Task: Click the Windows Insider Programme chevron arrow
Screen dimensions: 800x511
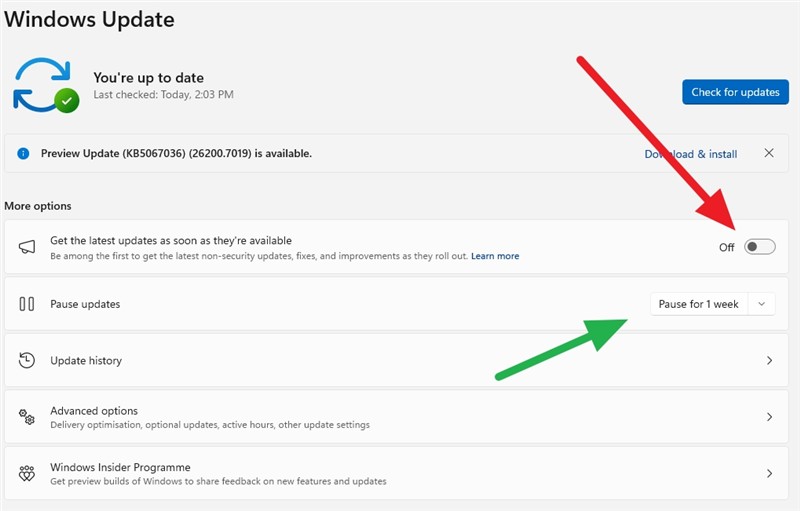Action: 769,473
